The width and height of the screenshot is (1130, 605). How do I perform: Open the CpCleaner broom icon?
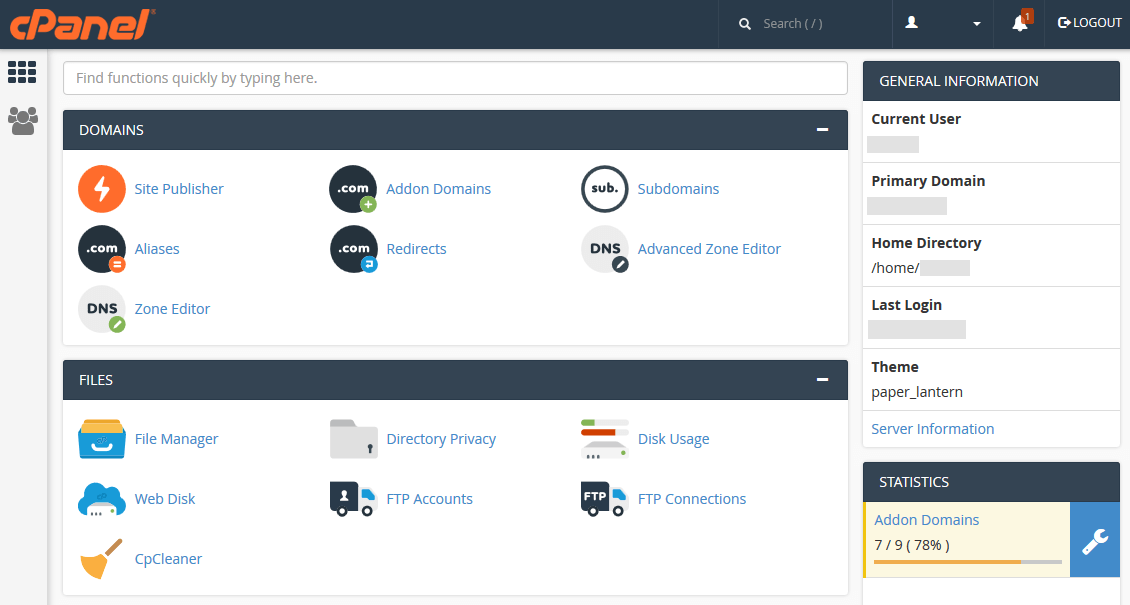coord(102,559)
